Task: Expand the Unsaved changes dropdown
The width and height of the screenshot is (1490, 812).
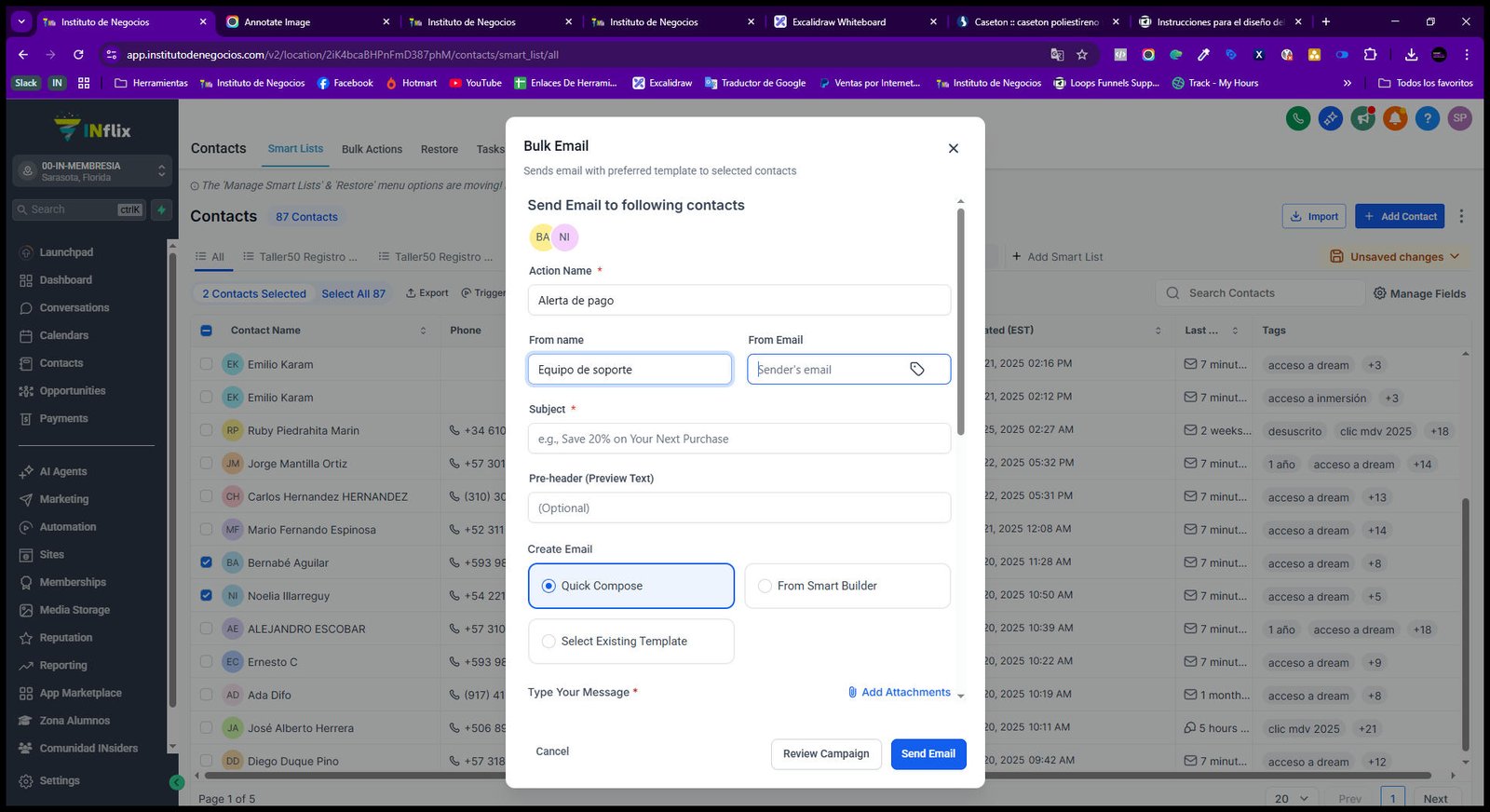Action: coord(1394,257)
